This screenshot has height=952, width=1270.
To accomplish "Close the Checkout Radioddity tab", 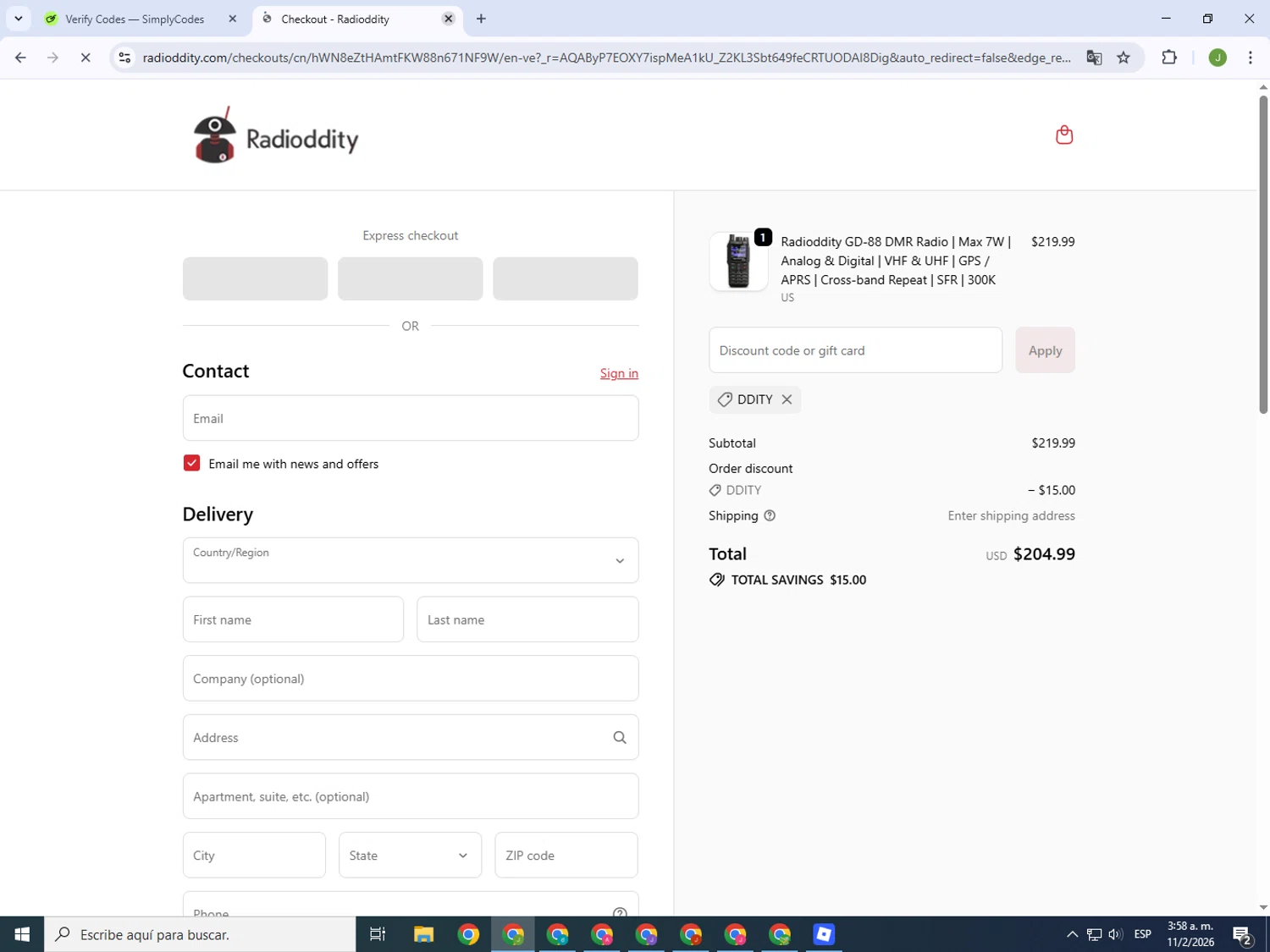I will pos(449,19).
